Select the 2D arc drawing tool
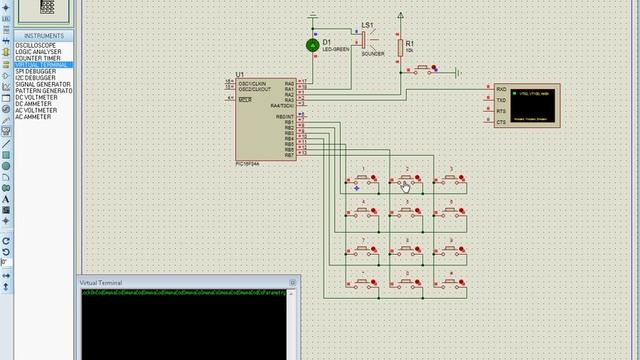Viewport: 640px width, 360px height. coord(6,177)
